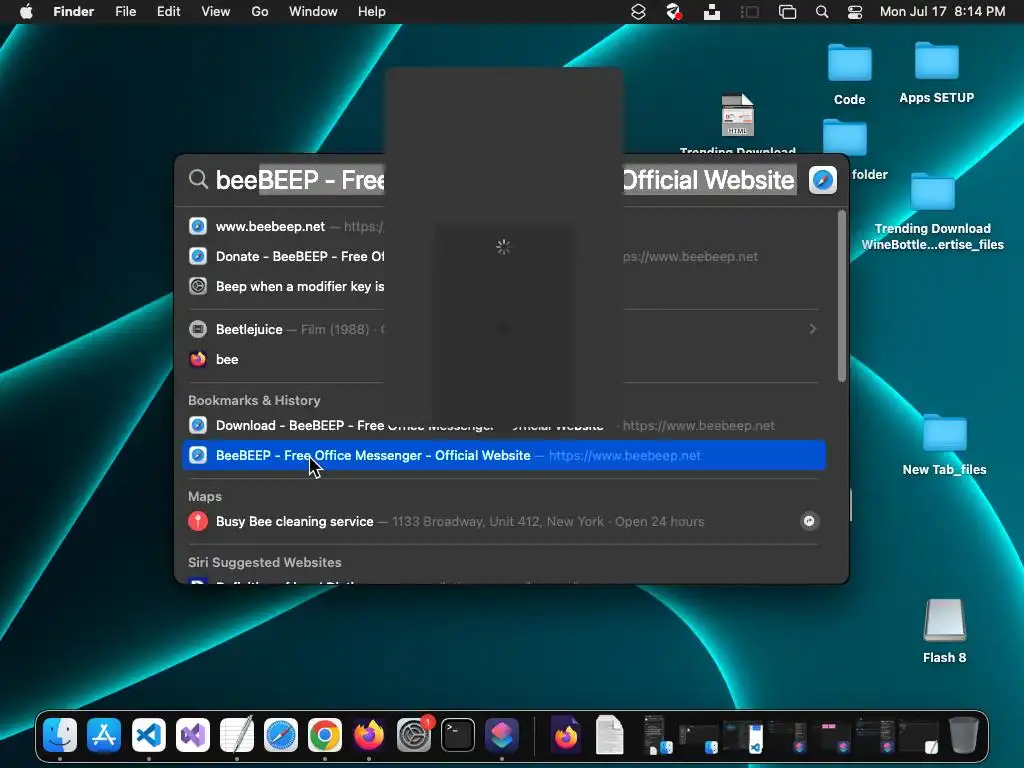Open the Window menu

pos(313,12)
